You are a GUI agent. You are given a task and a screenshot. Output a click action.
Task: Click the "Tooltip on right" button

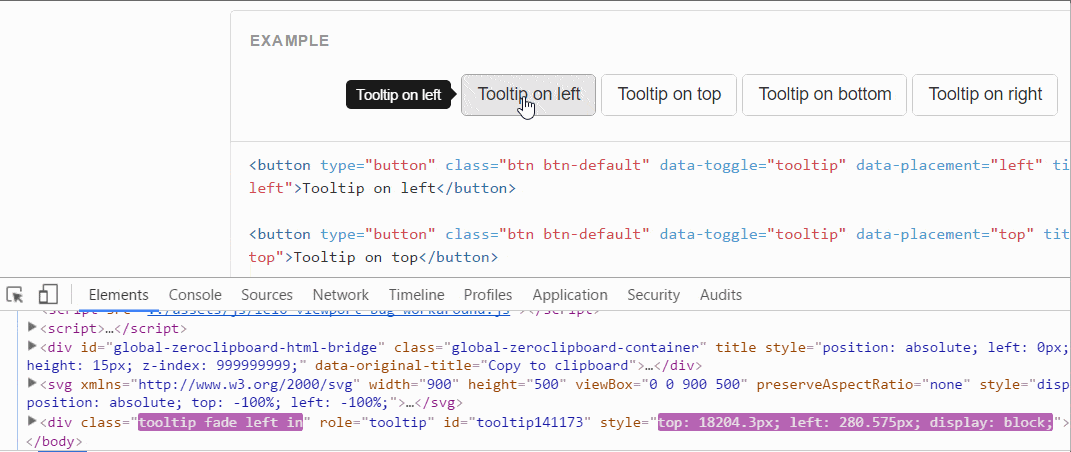985,95
